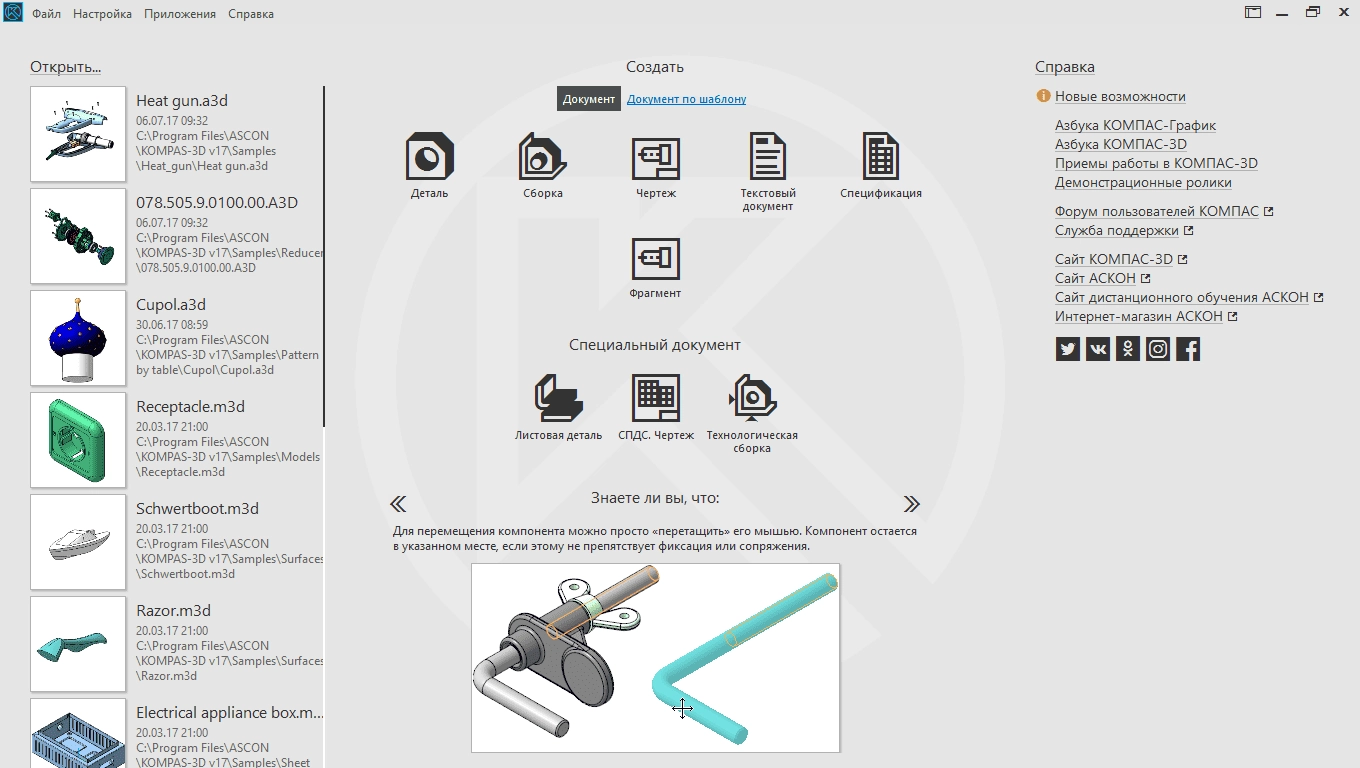Open Азбука КОМПАС-График
The width and height of the screenshot is (1360, 768).
pyautogui.click(x=1135, y=125)
